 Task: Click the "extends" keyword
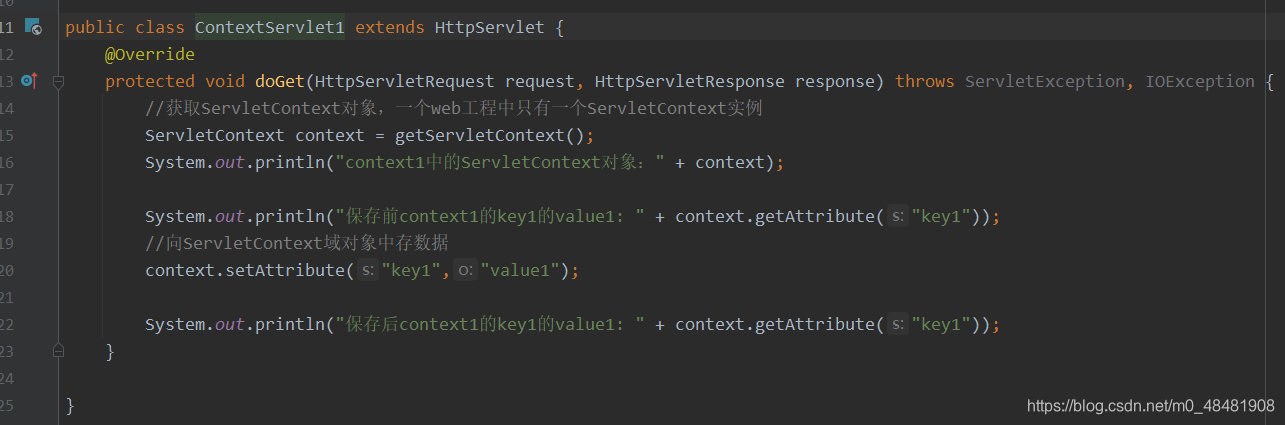[x=390, y=27]
